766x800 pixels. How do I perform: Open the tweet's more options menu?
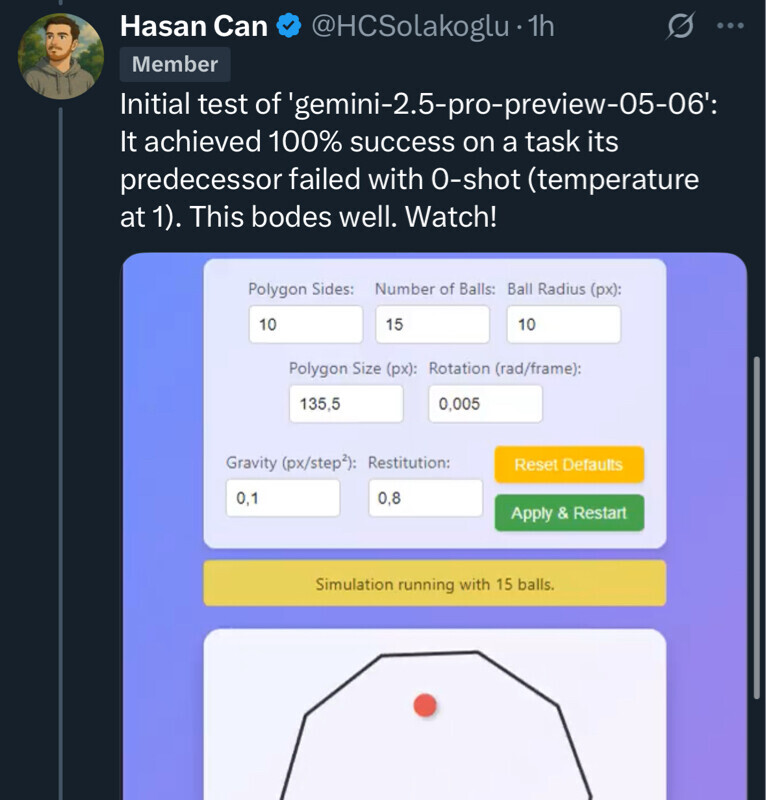(732, 27)
